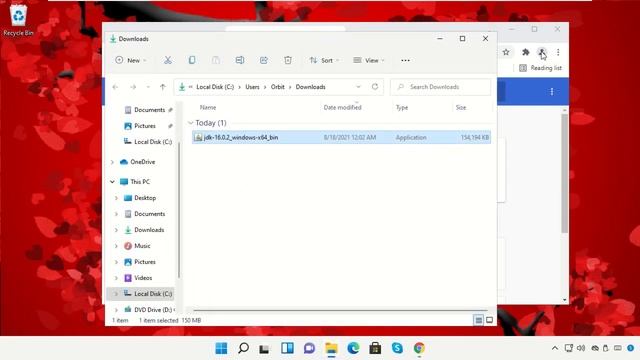Screen dimensions: 640x360
Task: Click the page's three-dot menu in blue bar
Action: tap(552, 91)
